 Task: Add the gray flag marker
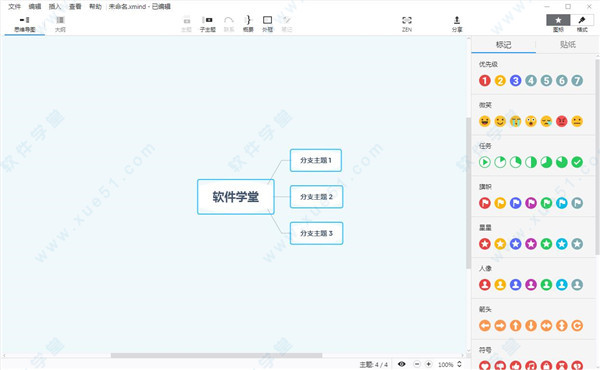tap(577, 203)
